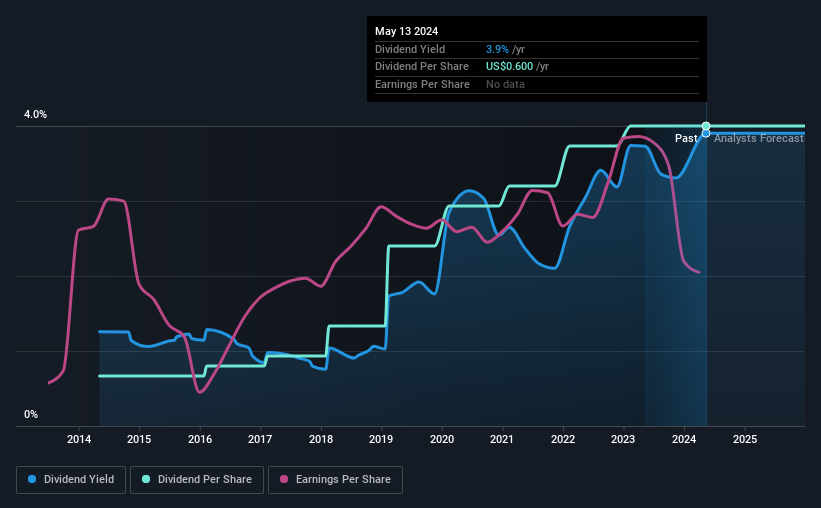
Task: Click the 2016 x-axis label
Action: pos(200,439)
